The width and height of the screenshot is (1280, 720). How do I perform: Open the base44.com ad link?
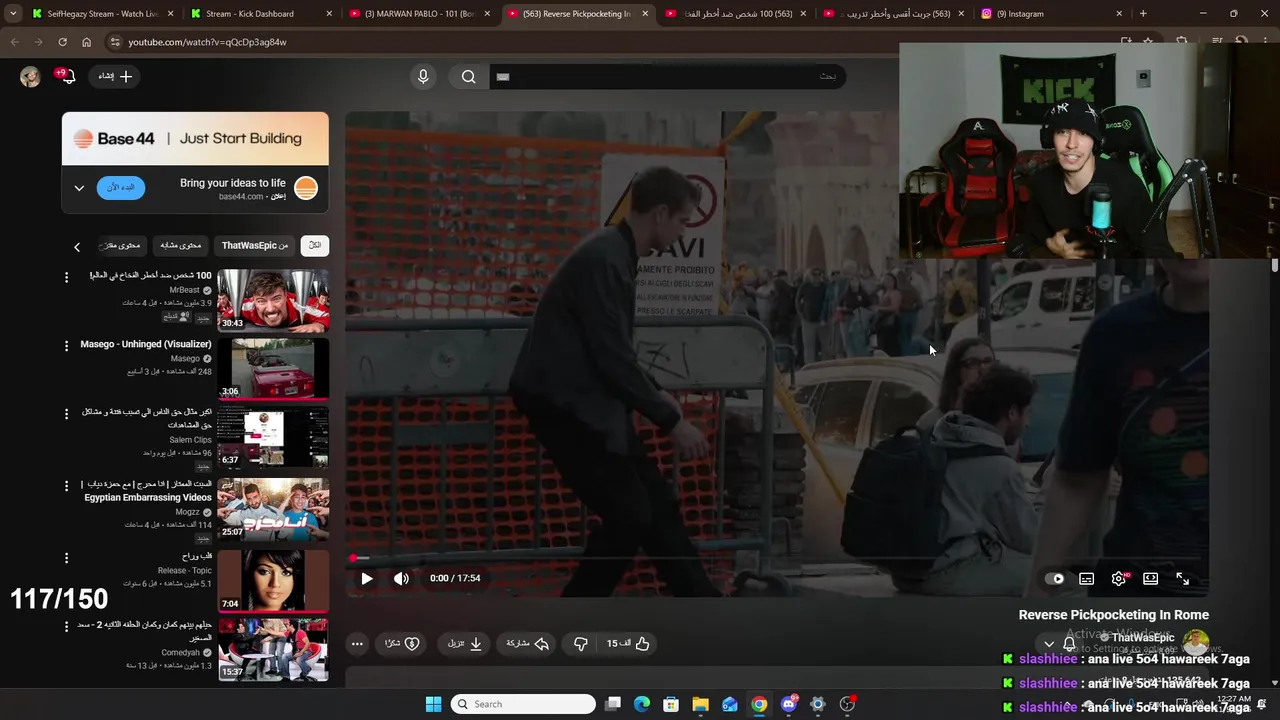(x=241, y=197)
